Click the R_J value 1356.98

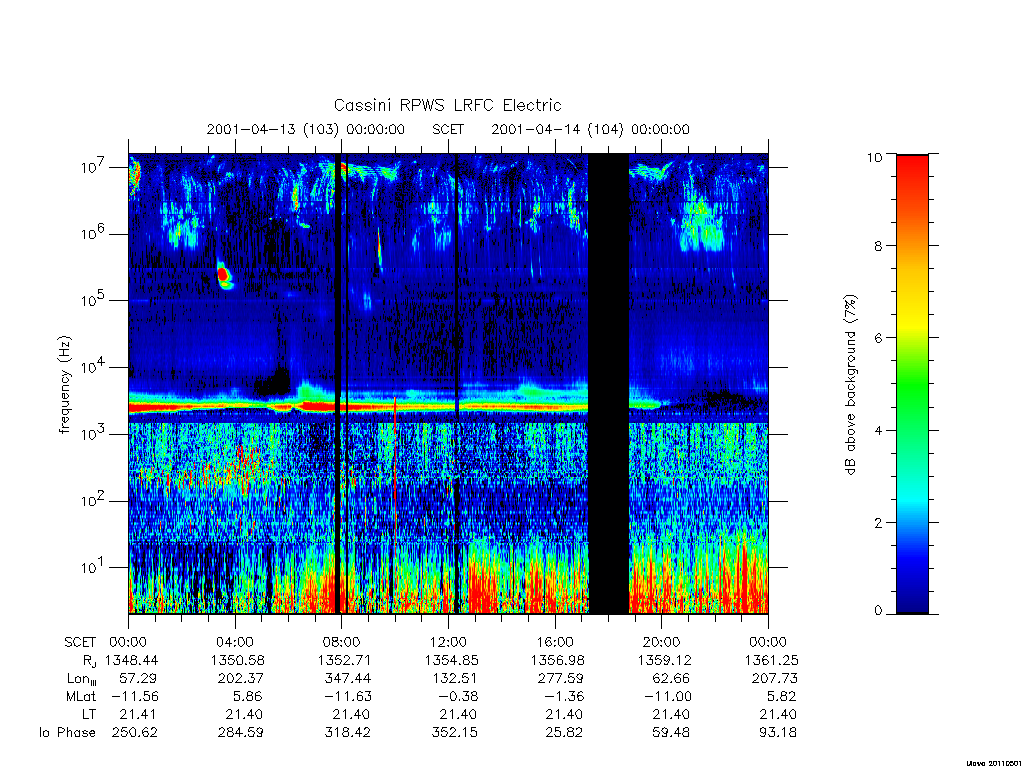[x=558, y=660]
